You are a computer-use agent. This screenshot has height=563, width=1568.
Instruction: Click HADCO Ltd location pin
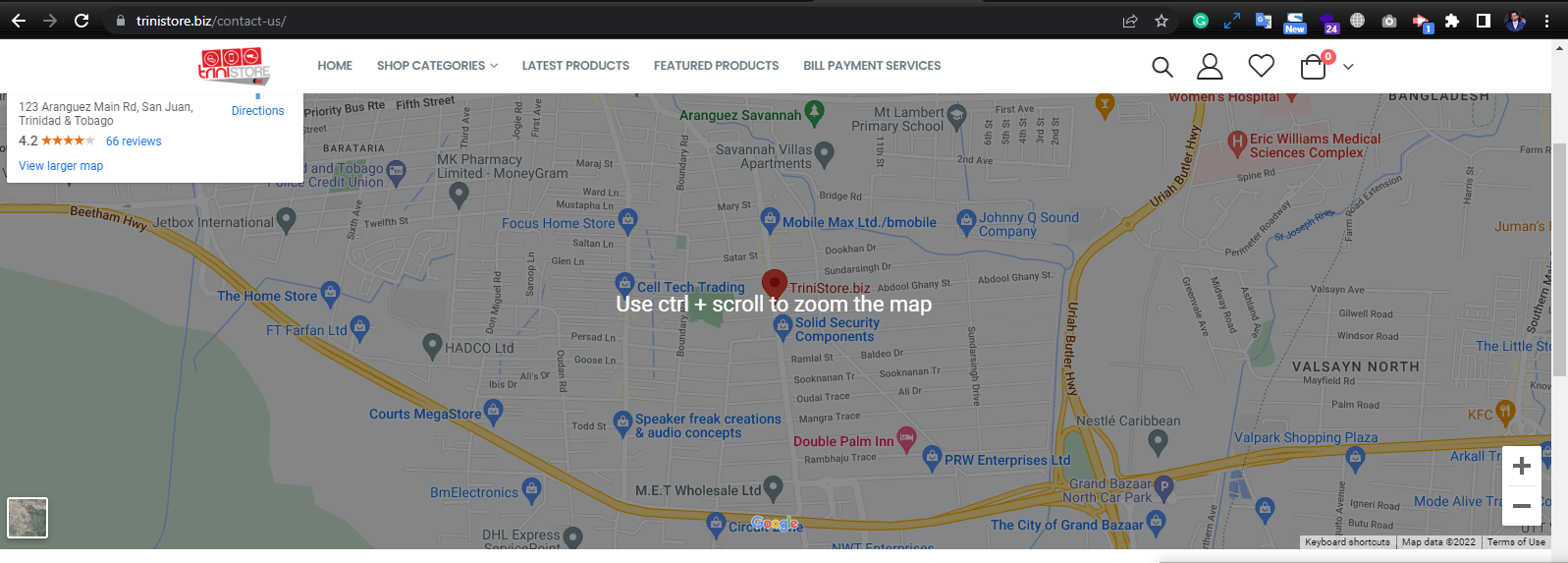432,345
